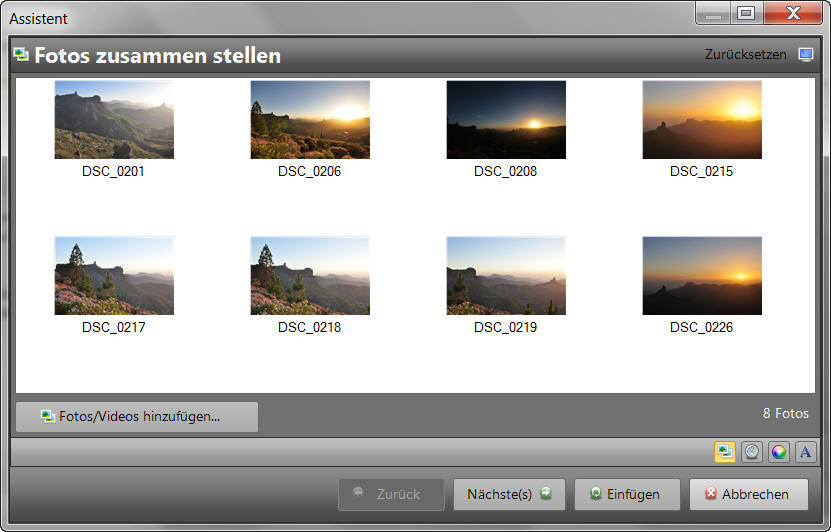Open the text 'A' step icon
Image resolution: width=831 pixels, height=532 pixels.
click(805, 452)
